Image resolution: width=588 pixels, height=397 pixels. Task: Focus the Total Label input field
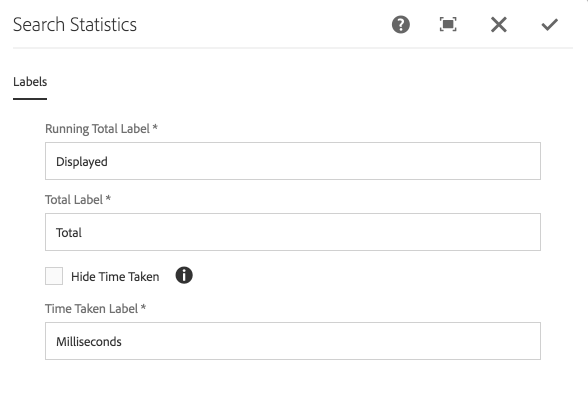[x=293, y=232]
